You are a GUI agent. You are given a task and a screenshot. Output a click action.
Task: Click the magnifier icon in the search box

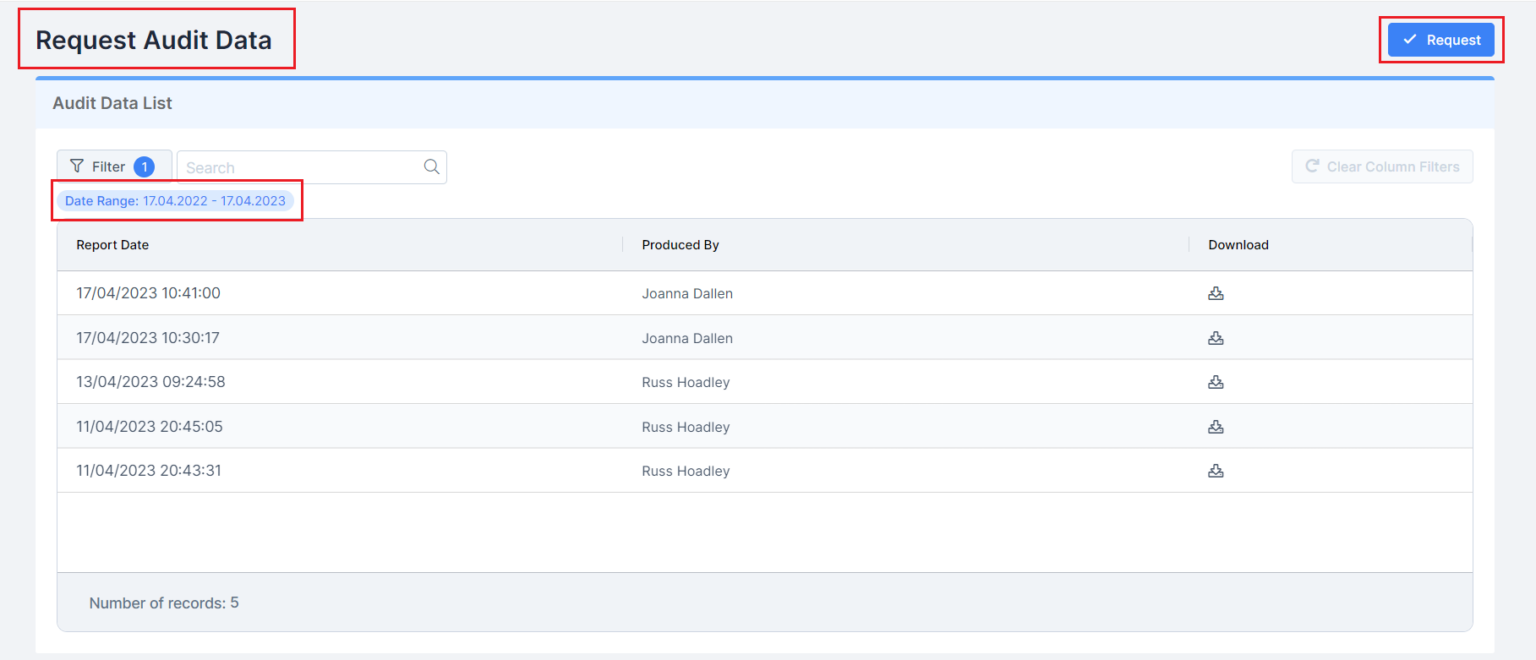(x=430, y=166)
